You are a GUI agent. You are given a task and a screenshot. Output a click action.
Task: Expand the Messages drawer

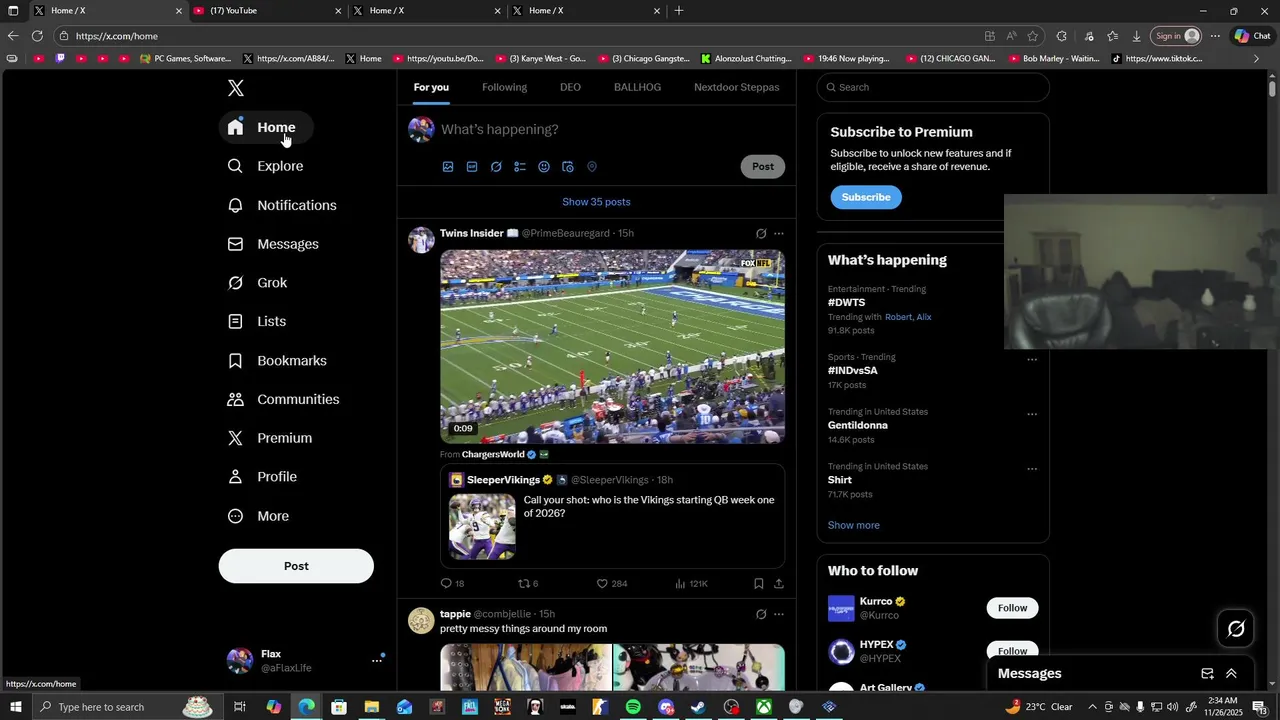pos(1231,674)
